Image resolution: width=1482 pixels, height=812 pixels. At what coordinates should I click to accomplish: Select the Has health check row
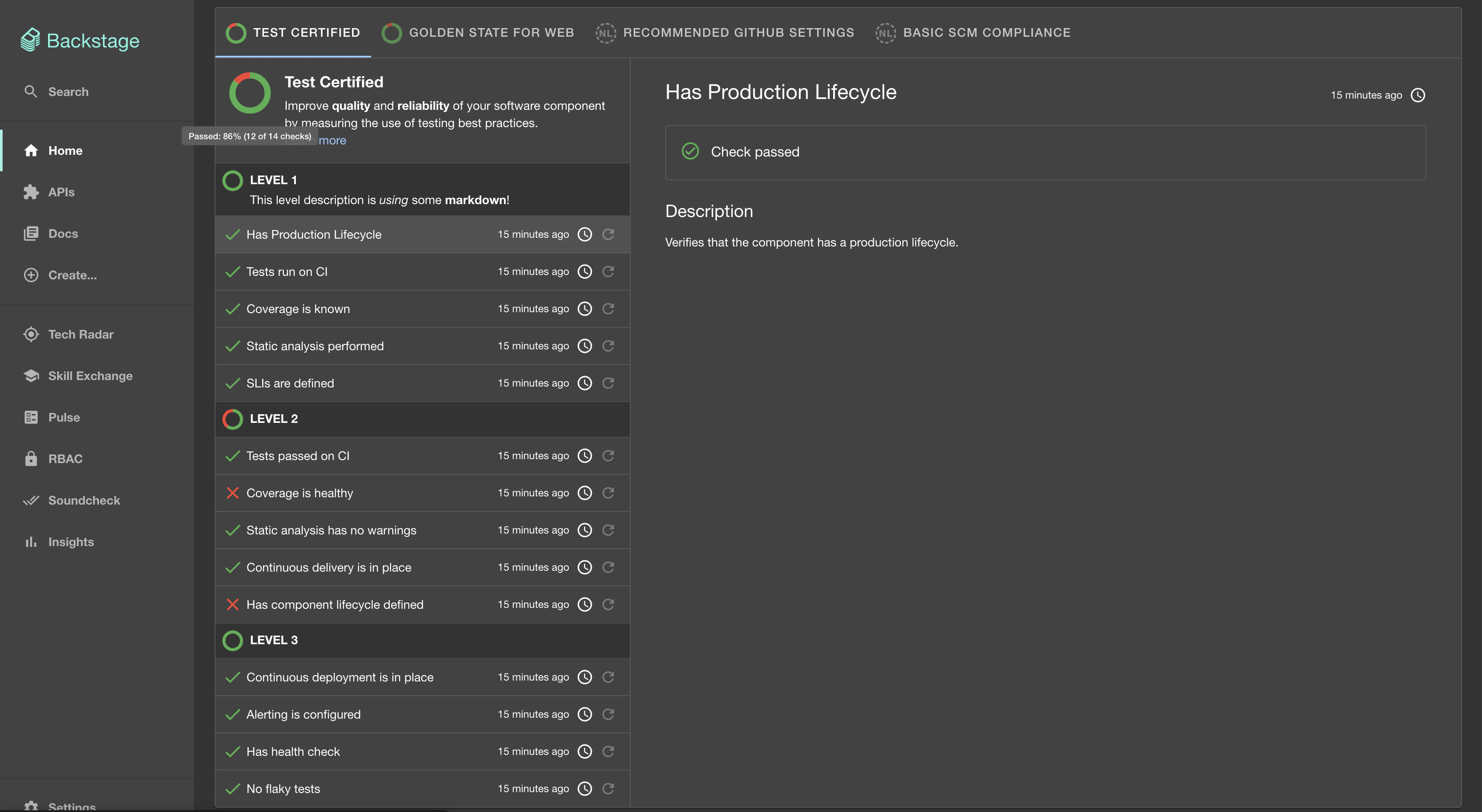click(x=422, y=751)
